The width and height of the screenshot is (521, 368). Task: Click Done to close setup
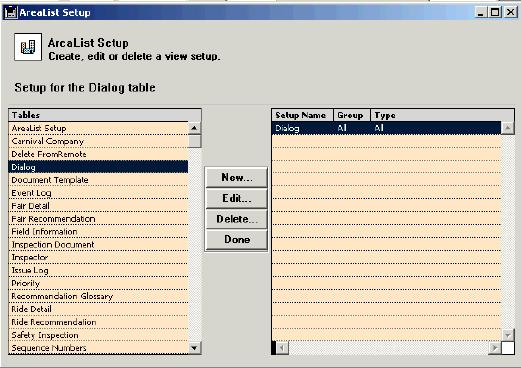click(x=237, y=239)
